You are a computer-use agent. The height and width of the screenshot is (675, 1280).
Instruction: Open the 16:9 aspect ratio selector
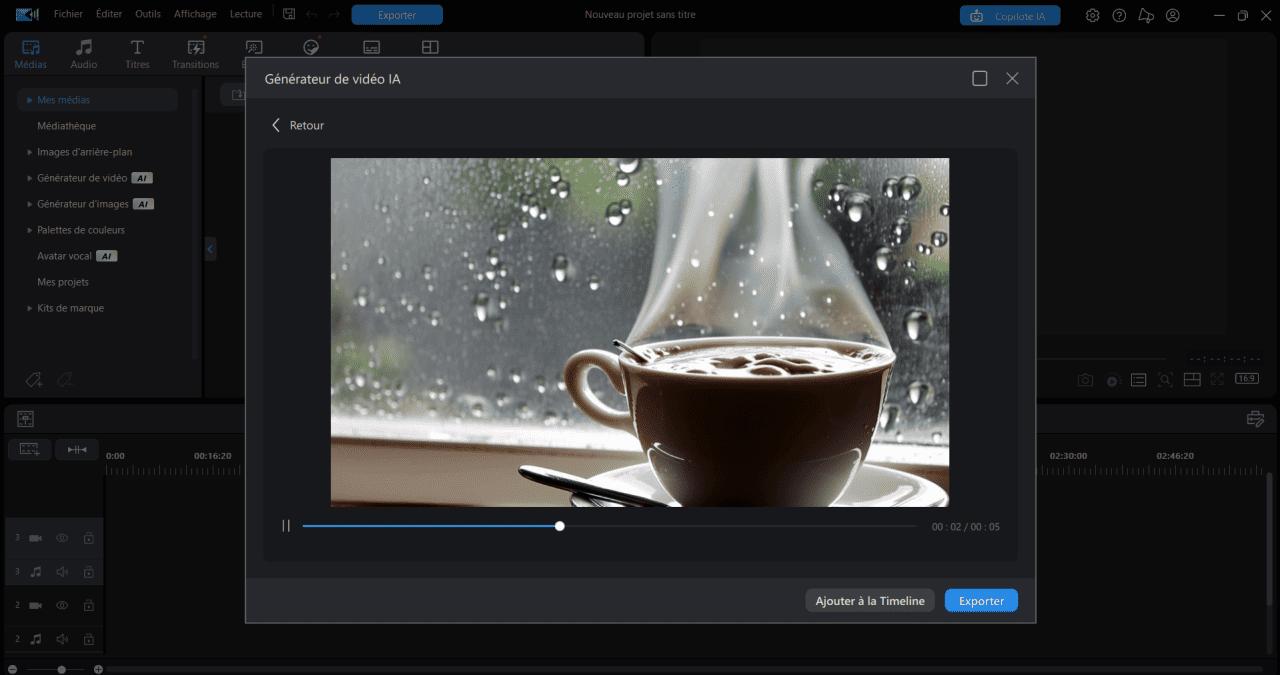(1246, 379)
